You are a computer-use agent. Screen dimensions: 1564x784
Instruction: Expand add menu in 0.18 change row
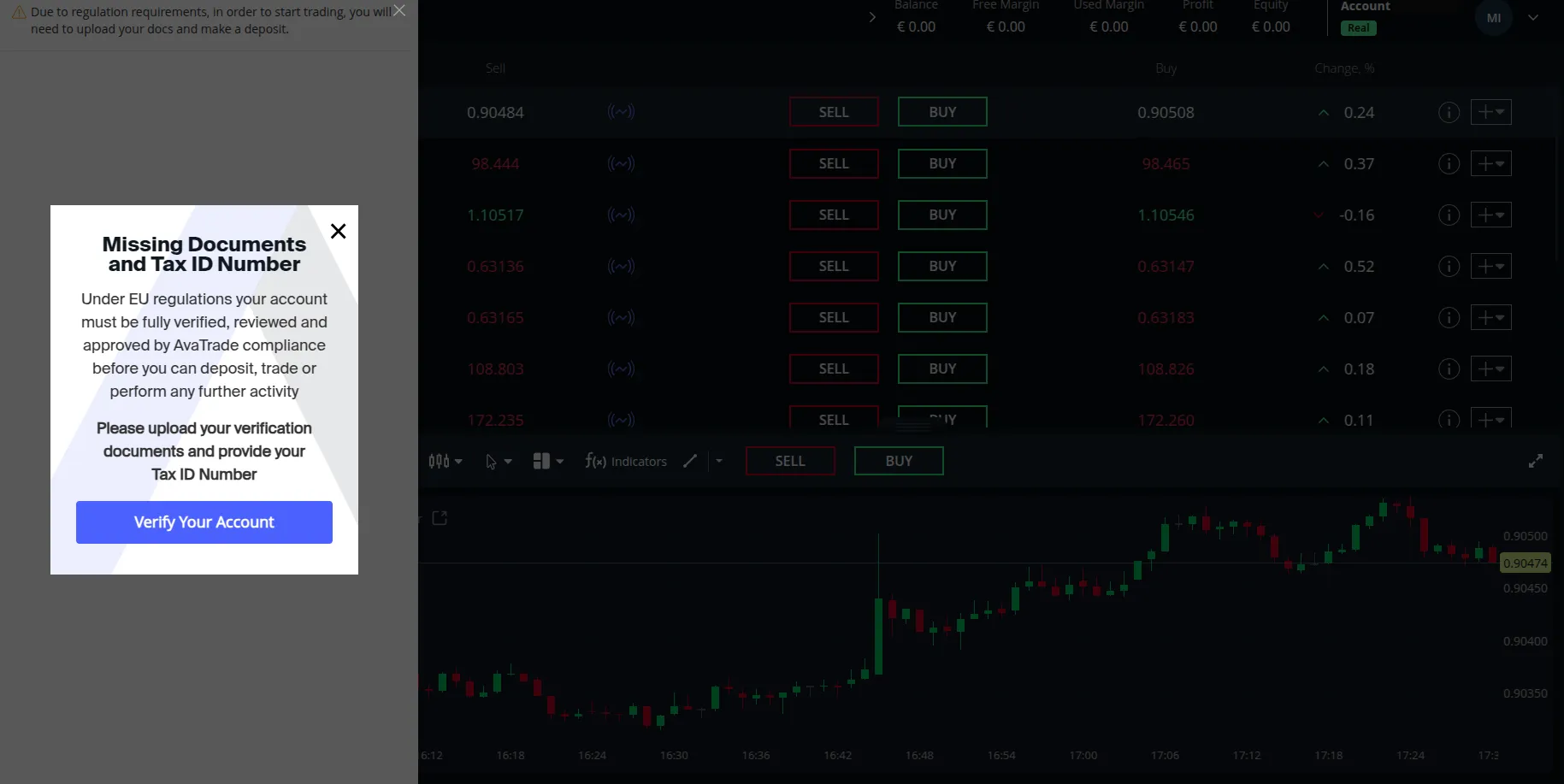[x=1490, y=368]
